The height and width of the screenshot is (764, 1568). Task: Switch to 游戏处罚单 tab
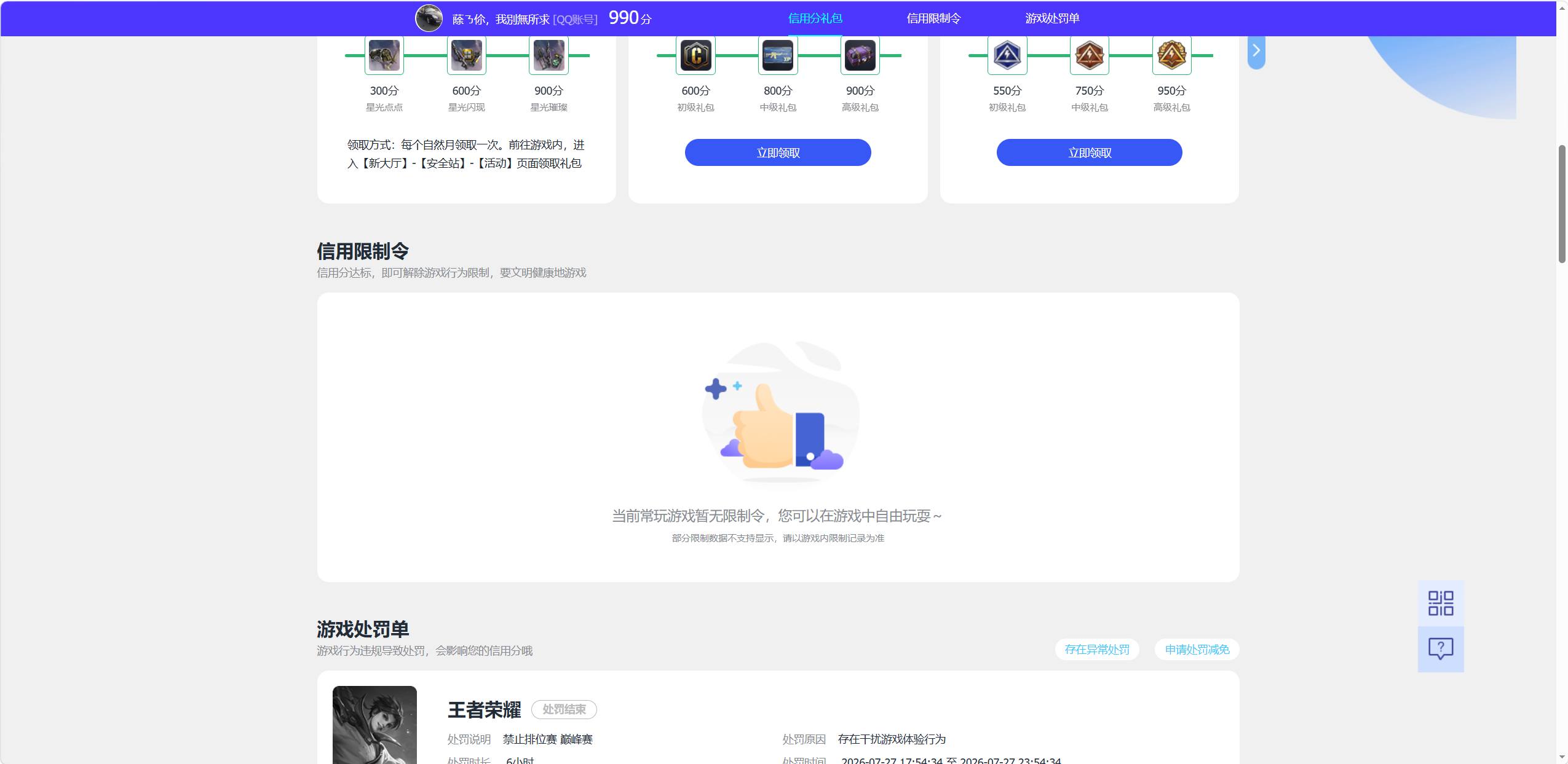pyautogui.click(x=1052, y=18)
